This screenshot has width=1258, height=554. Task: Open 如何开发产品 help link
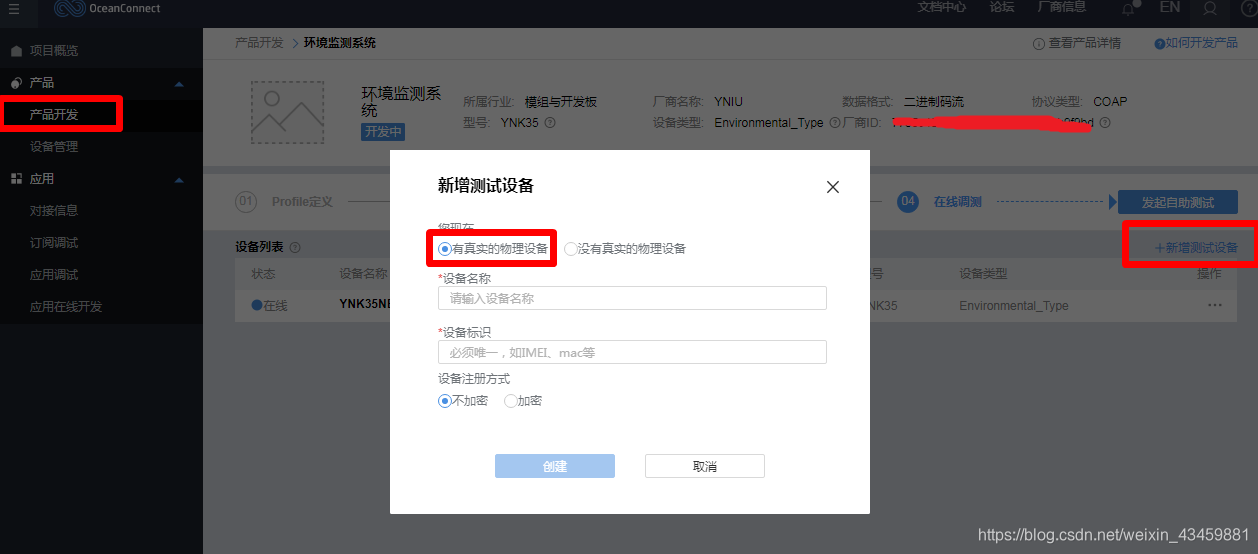click(x=1196, y=43)
